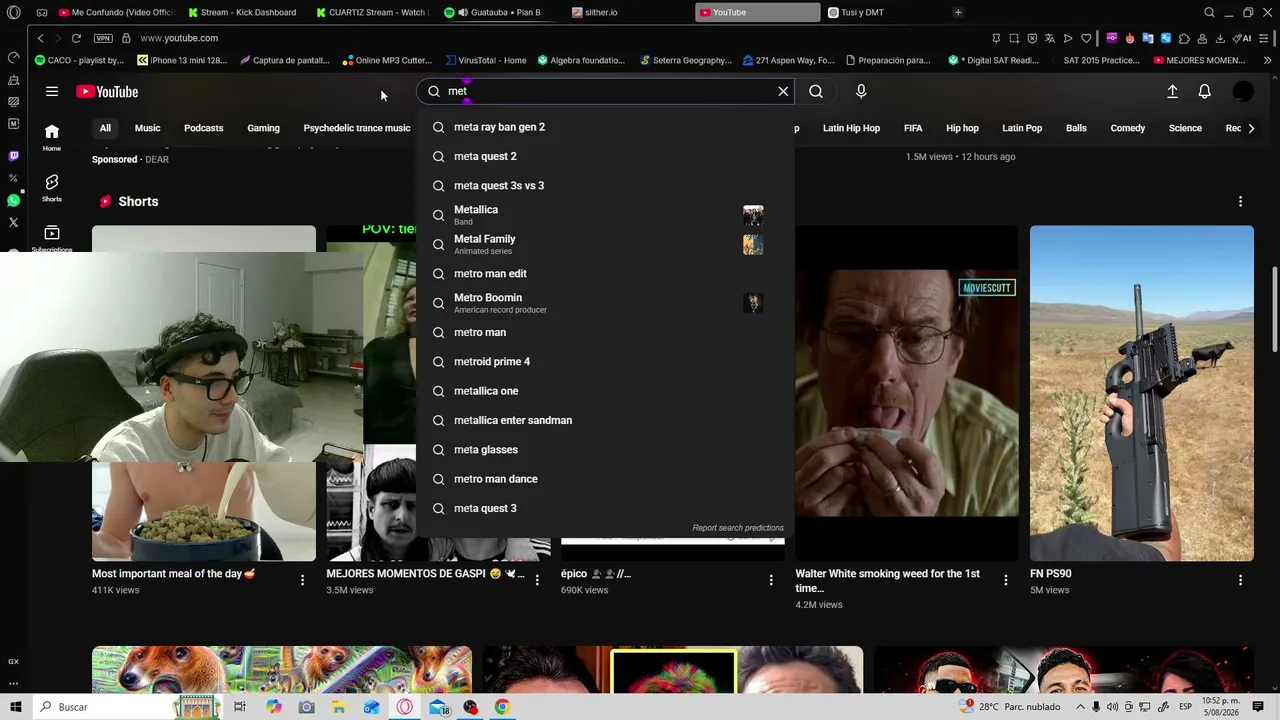
Task: Open the YouTube guide hamburger menu
Action: pos(52,92)
